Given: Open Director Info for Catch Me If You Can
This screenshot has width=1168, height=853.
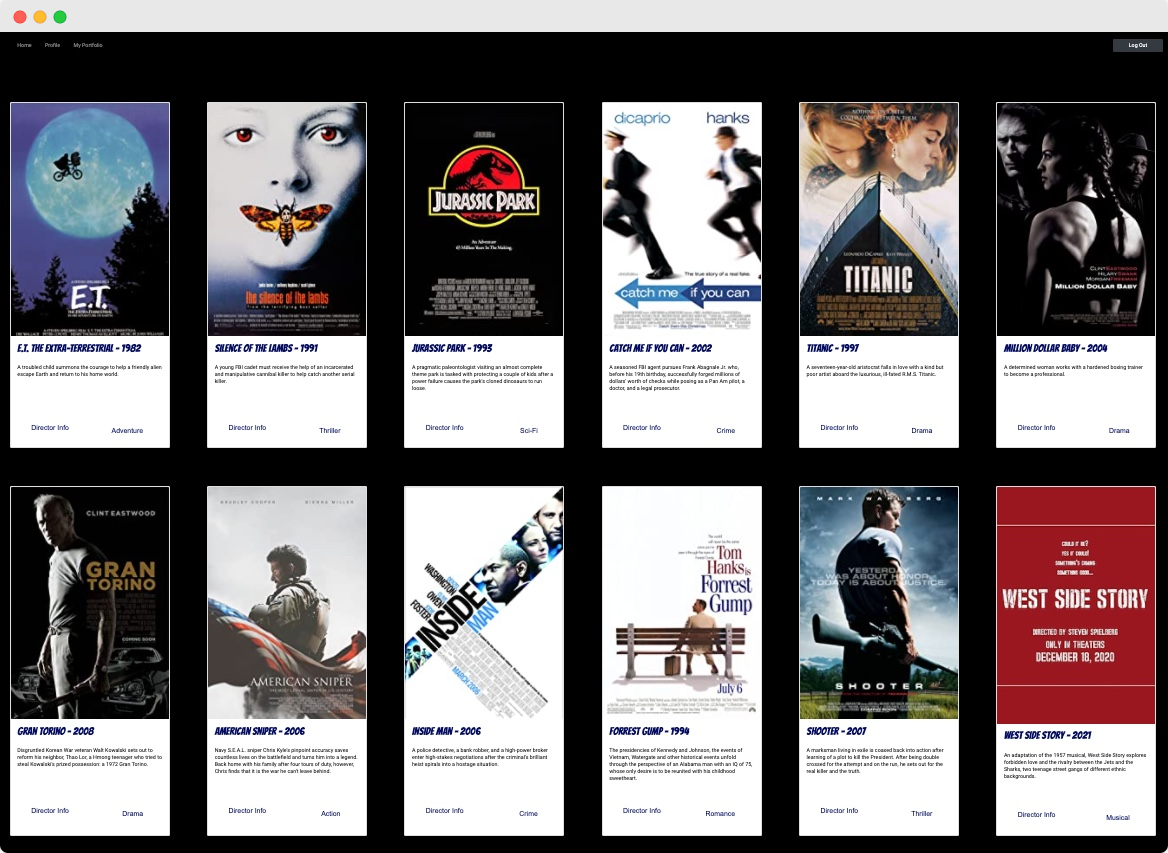Looking at the screenshot, I should click(642, 428).
